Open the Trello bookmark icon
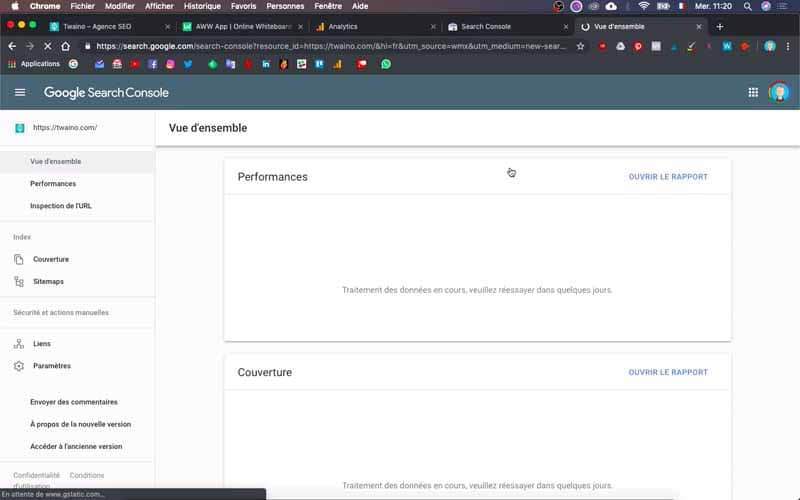 [x=319, y=64]
